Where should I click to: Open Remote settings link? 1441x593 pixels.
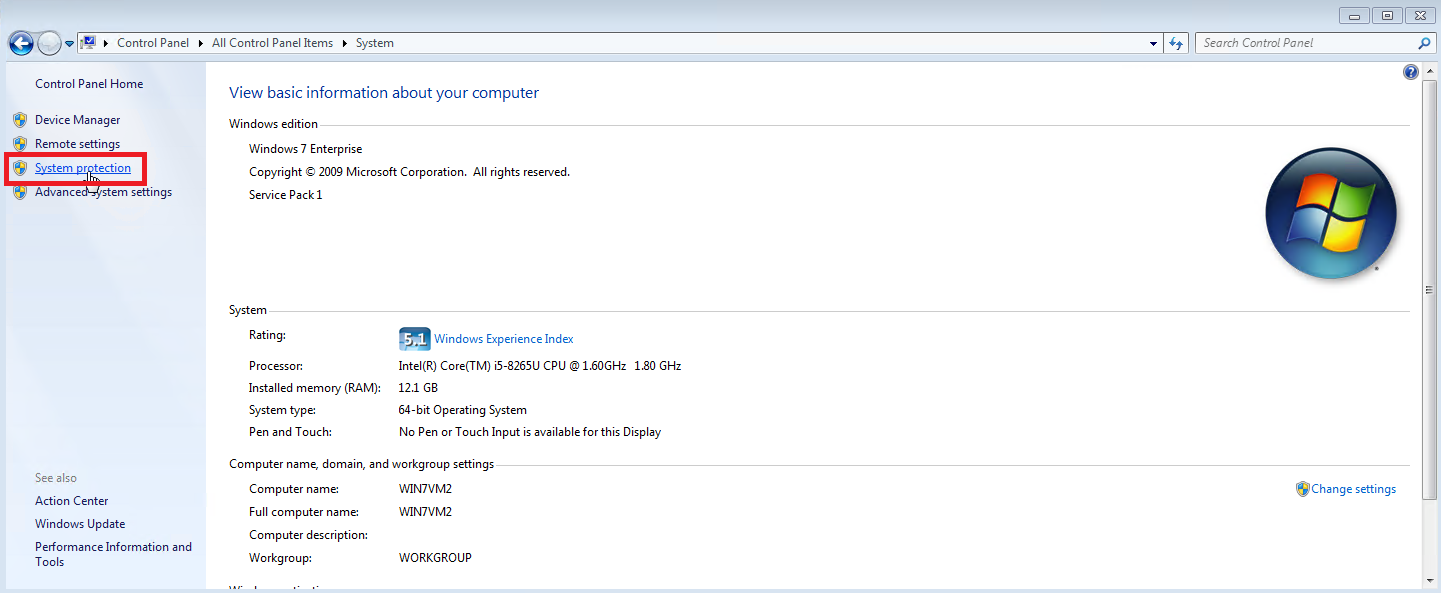pos(77,144)
